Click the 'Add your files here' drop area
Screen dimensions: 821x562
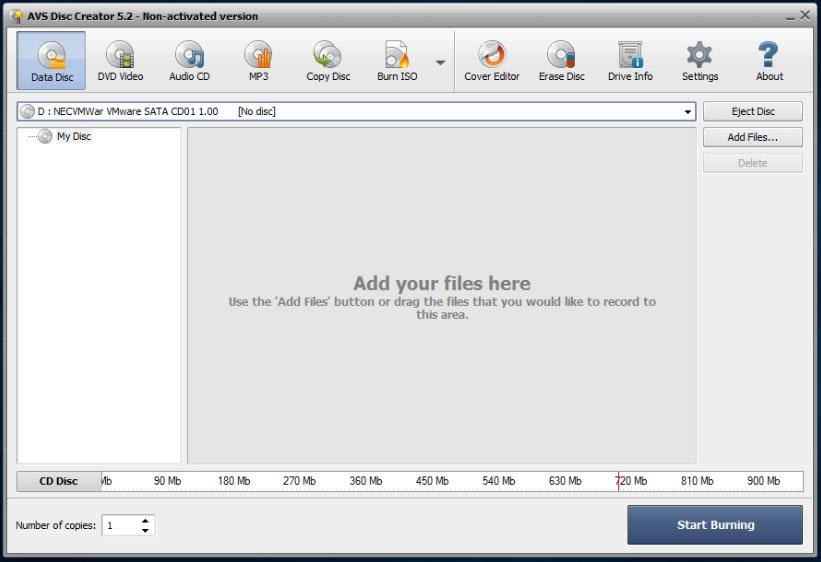point(442,295)
